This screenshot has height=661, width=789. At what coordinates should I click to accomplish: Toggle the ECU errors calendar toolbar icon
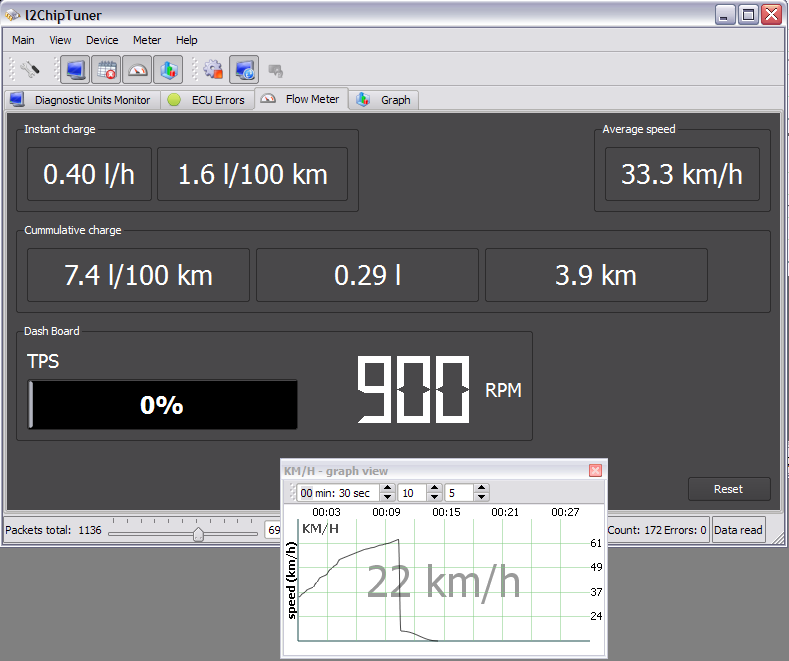(x=107, y=69)
